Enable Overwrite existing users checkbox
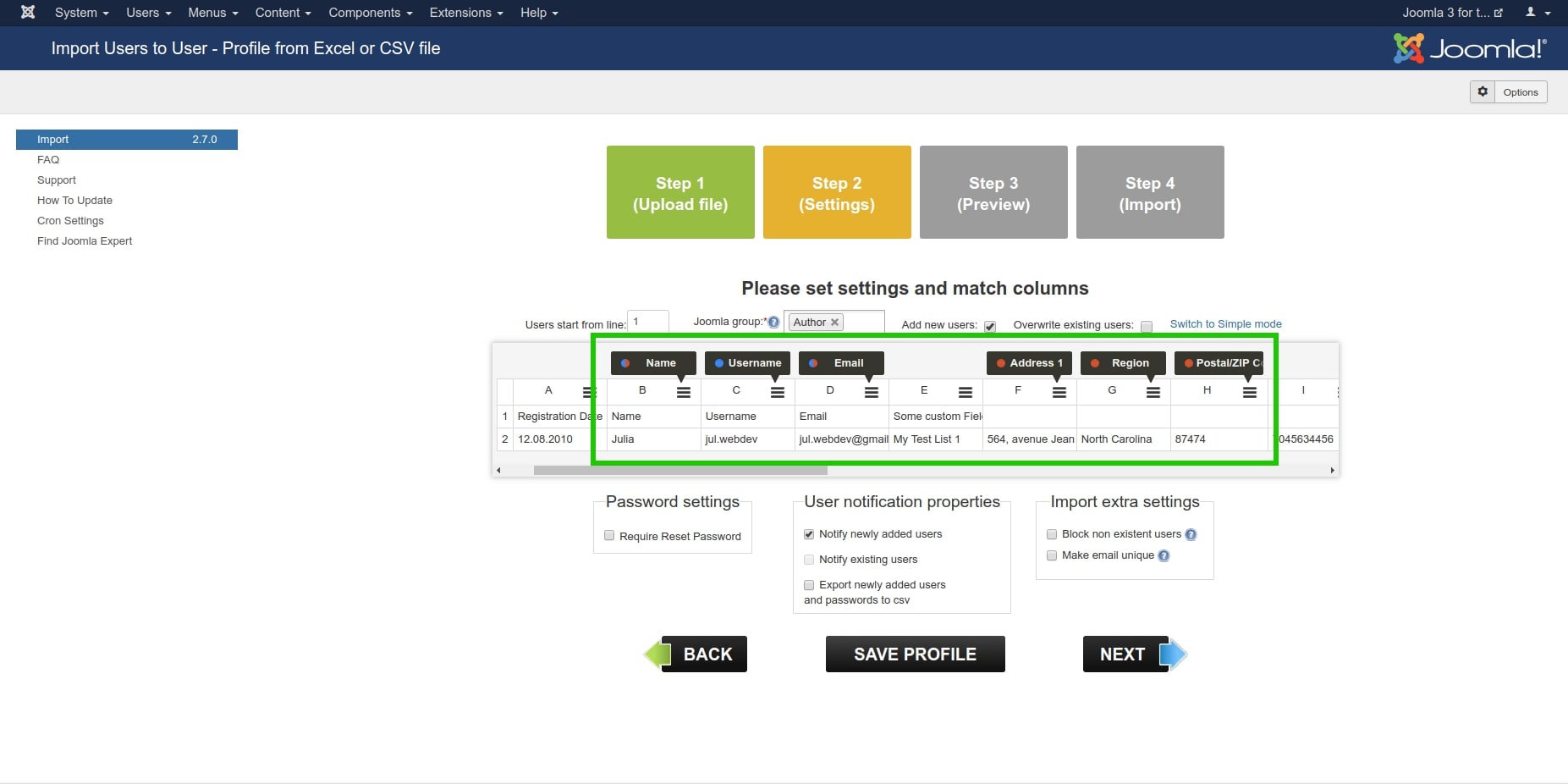 tap(1147, 326)
